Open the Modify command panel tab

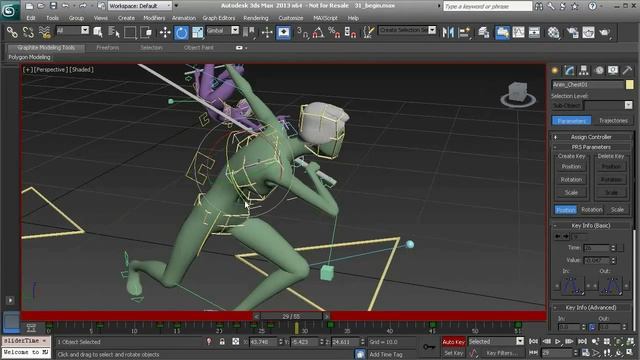(x=569, y=70)
